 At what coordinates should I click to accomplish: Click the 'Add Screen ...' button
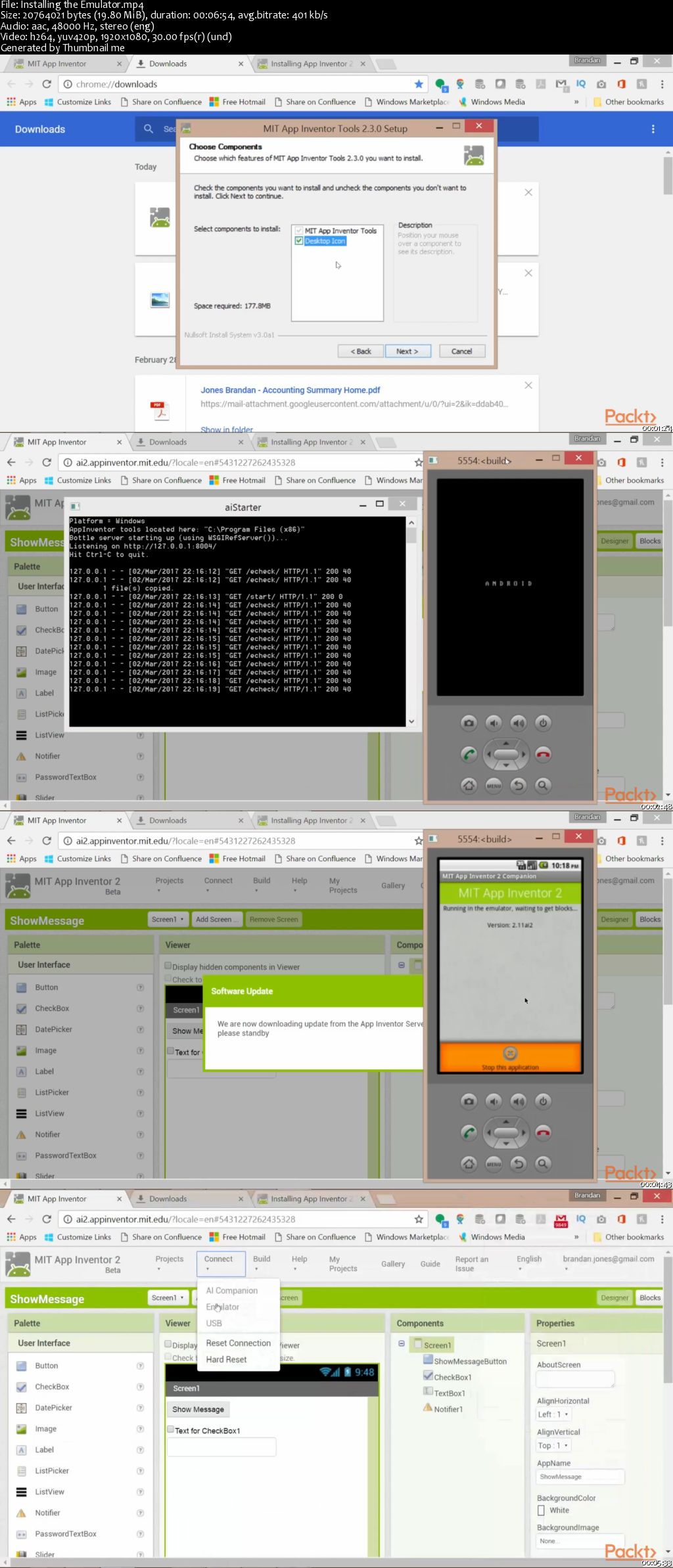pos(217,919)
